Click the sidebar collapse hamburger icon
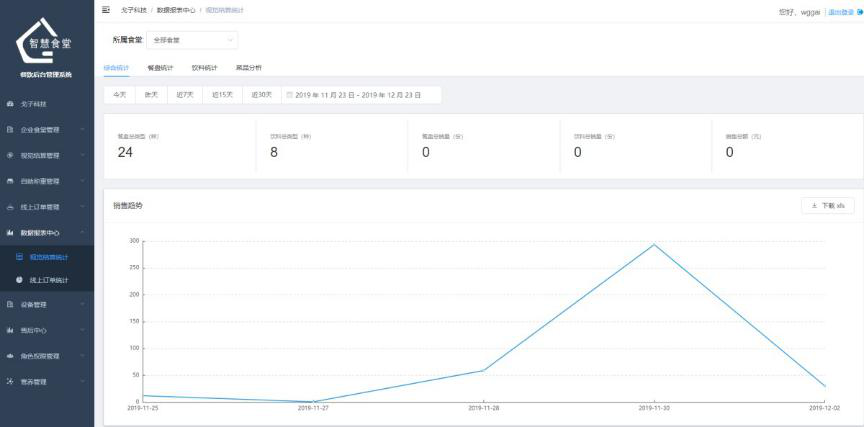Screen dimensions: 864x427 [107, 10]
